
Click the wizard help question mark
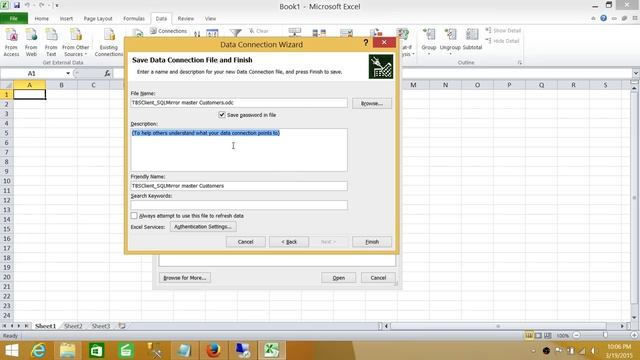pos(366,42)
